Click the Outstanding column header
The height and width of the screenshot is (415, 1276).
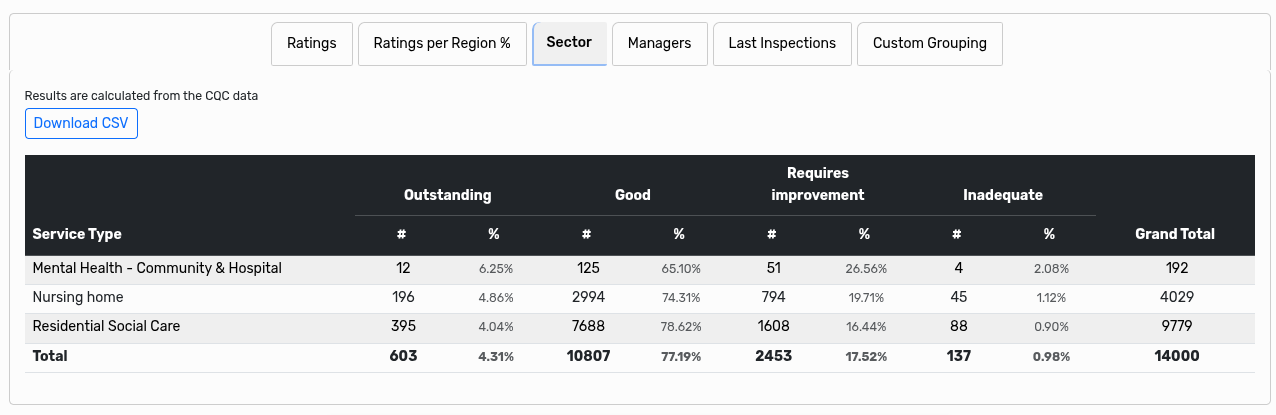tap(447, 195)
